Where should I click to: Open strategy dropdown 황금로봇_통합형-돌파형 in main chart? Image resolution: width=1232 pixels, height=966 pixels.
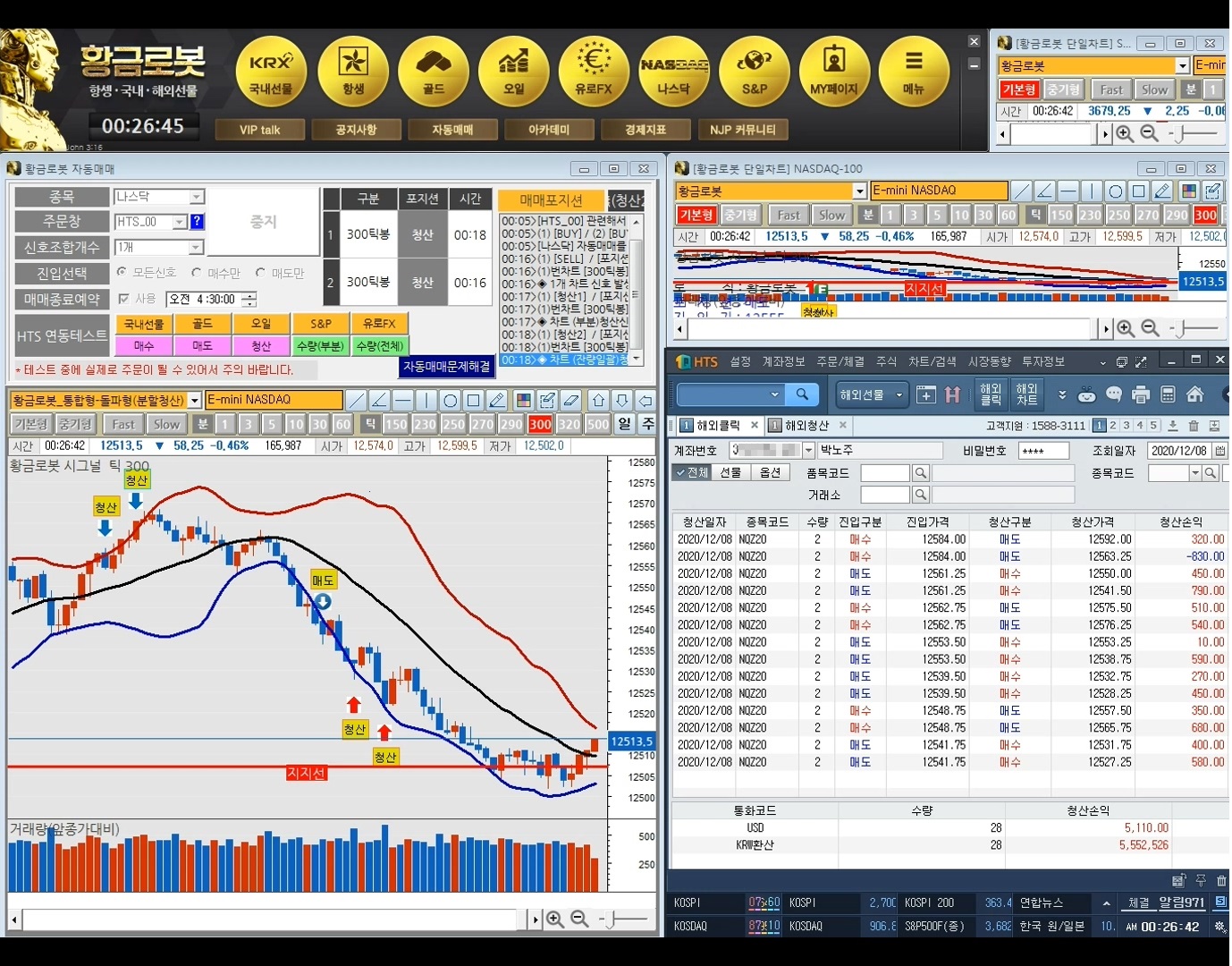pyautogui.click(x=195, y=401)
